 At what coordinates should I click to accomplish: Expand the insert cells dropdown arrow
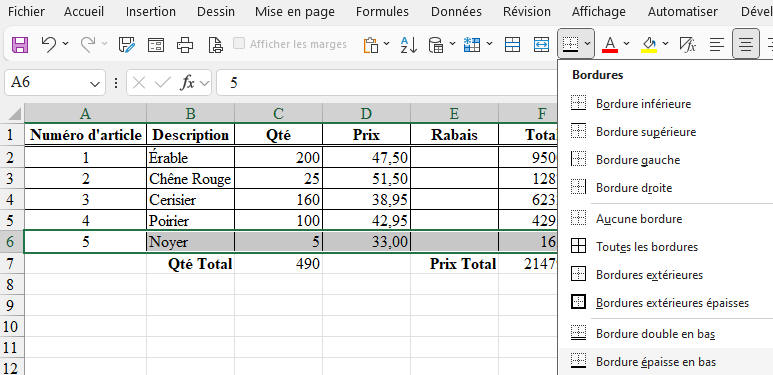pyautogui.click(x=490, y=44)
